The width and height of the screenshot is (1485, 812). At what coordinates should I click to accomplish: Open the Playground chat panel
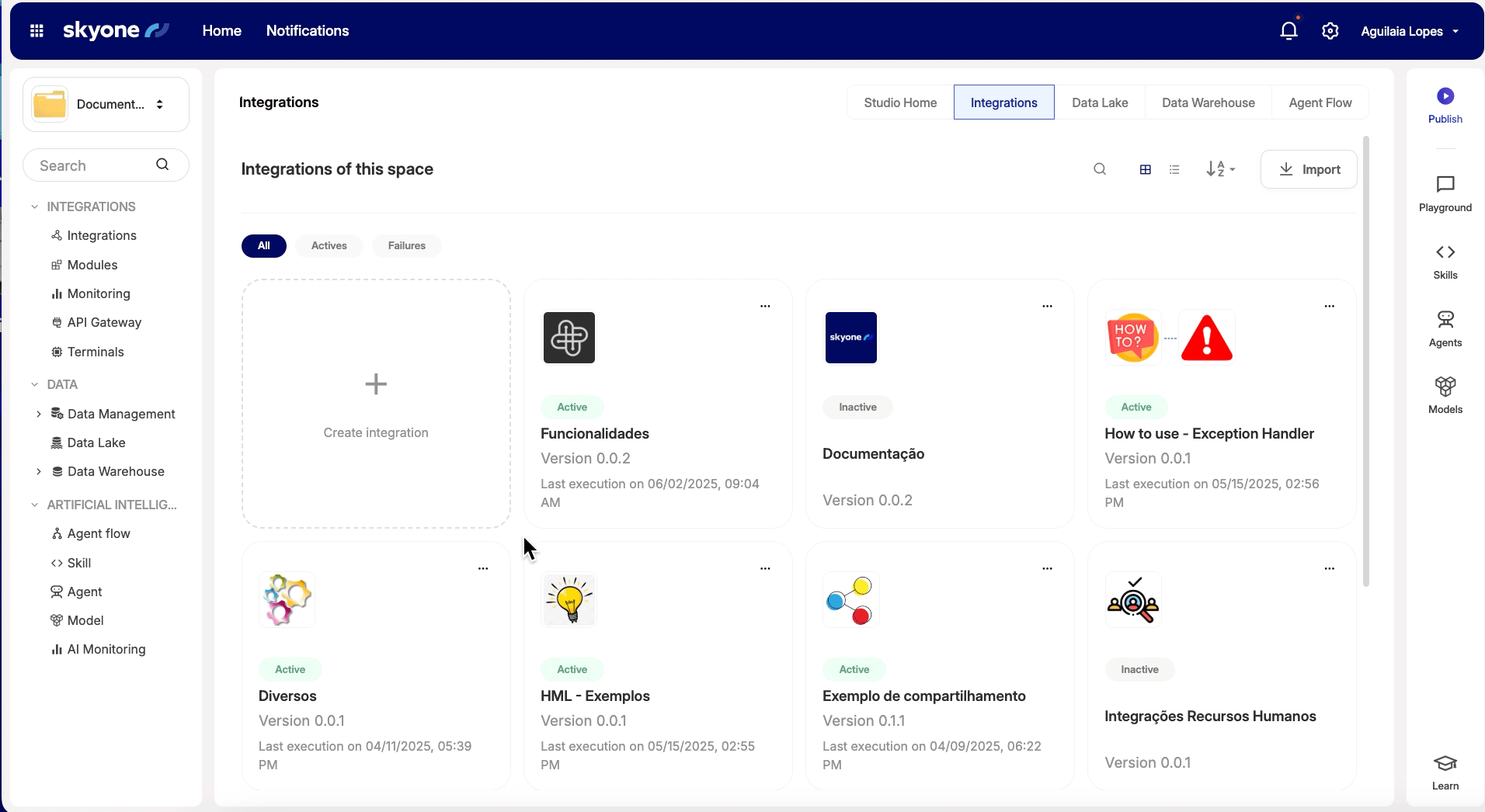(1445, 185)
